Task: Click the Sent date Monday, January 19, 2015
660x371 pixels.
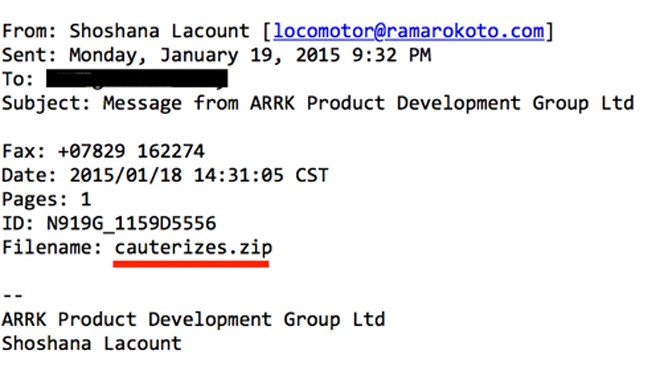Action: point(205,56)
